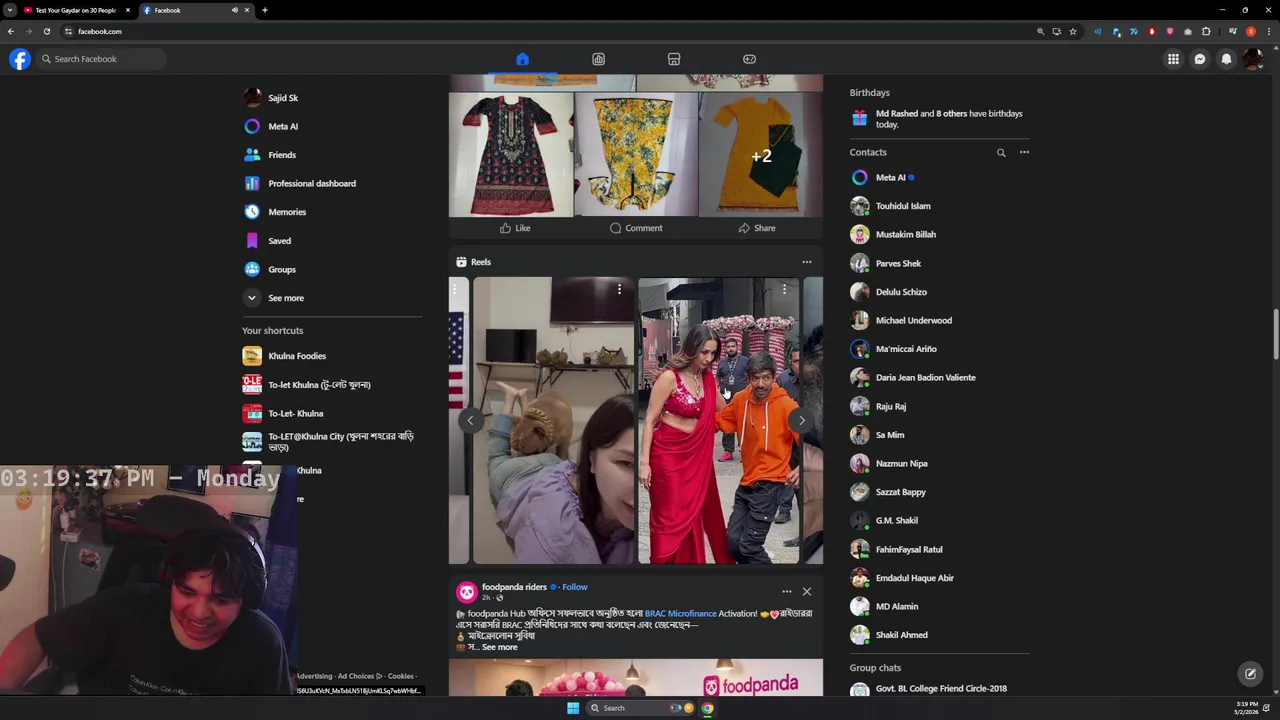Open the account profile picture menu
Viewport: 1280px width, 720px height.
click(1252, 59)
